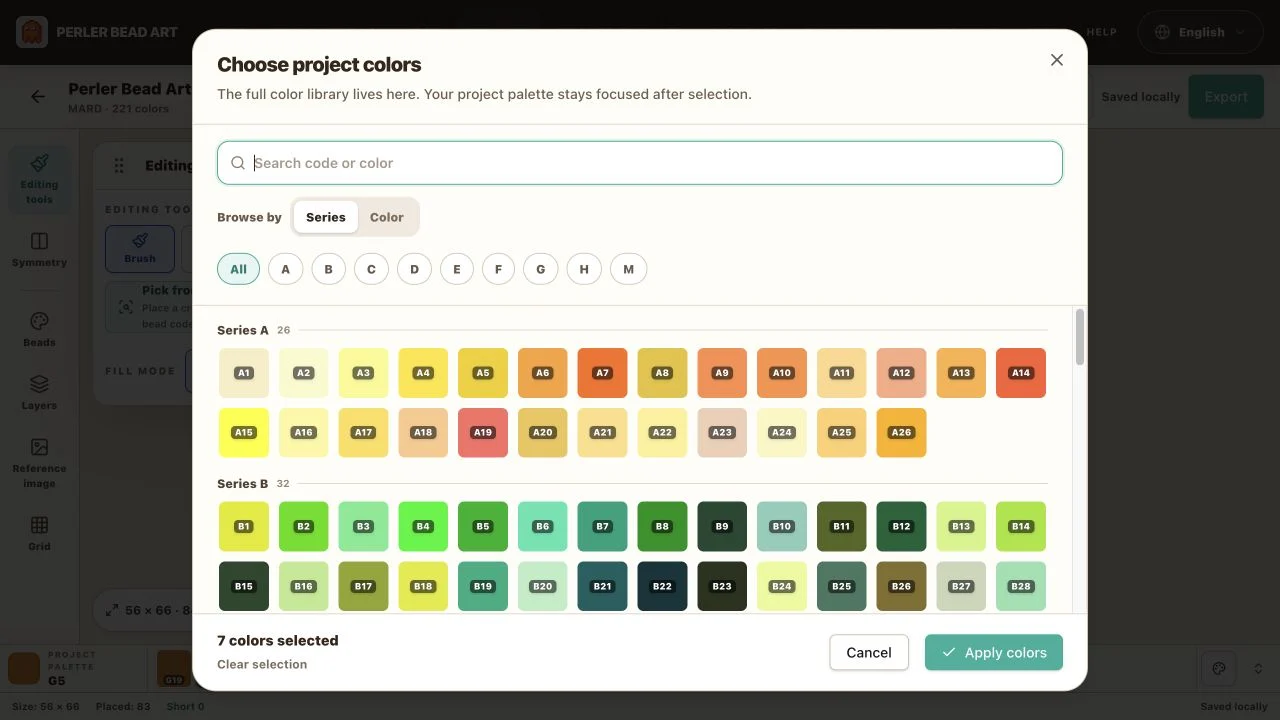Close the Choose project colors dialog
Screen dimensions: 1280x720
click(x=1057, y=60)
